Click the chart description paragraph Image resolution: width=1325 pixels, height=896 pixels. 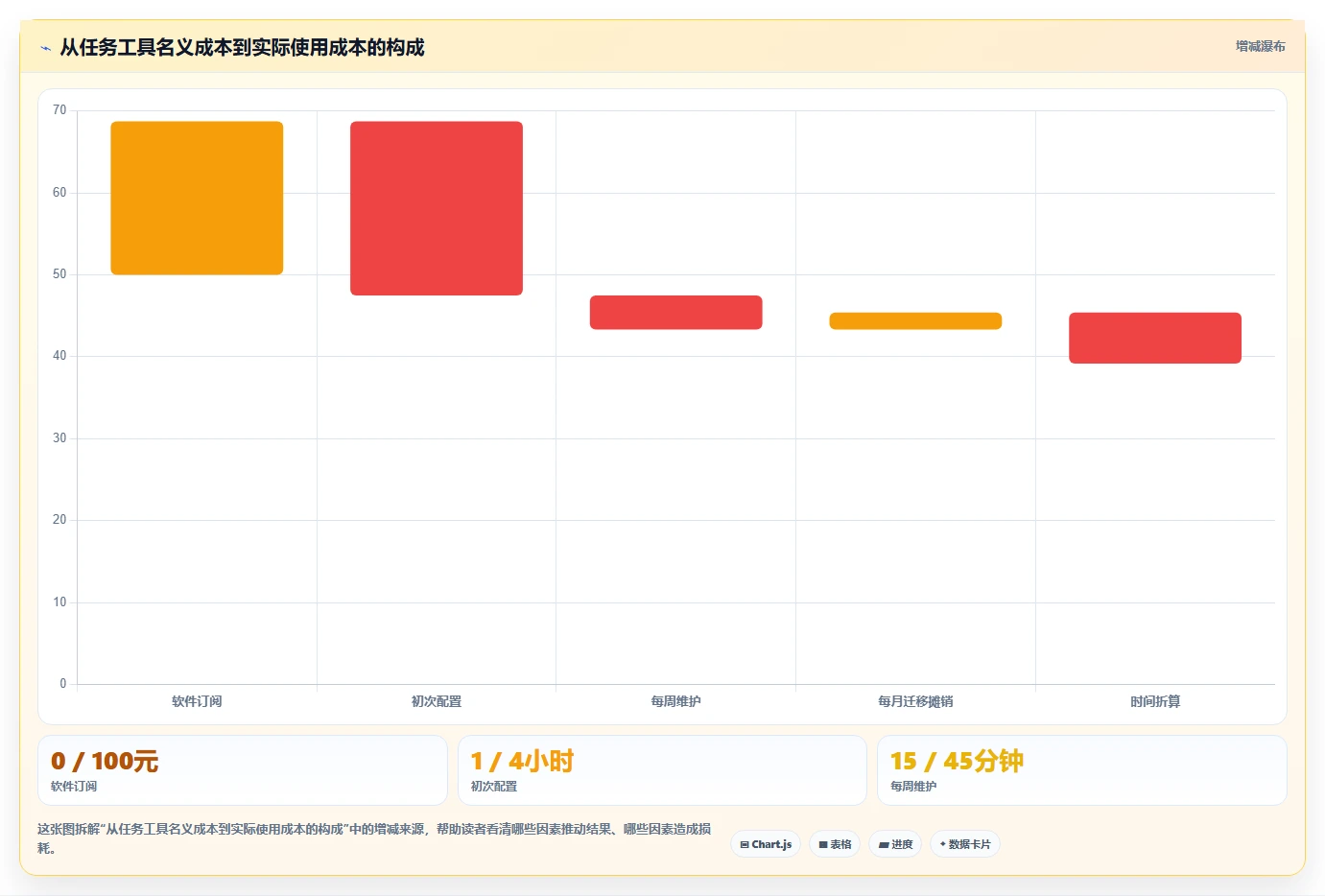(x=374, y=838)
